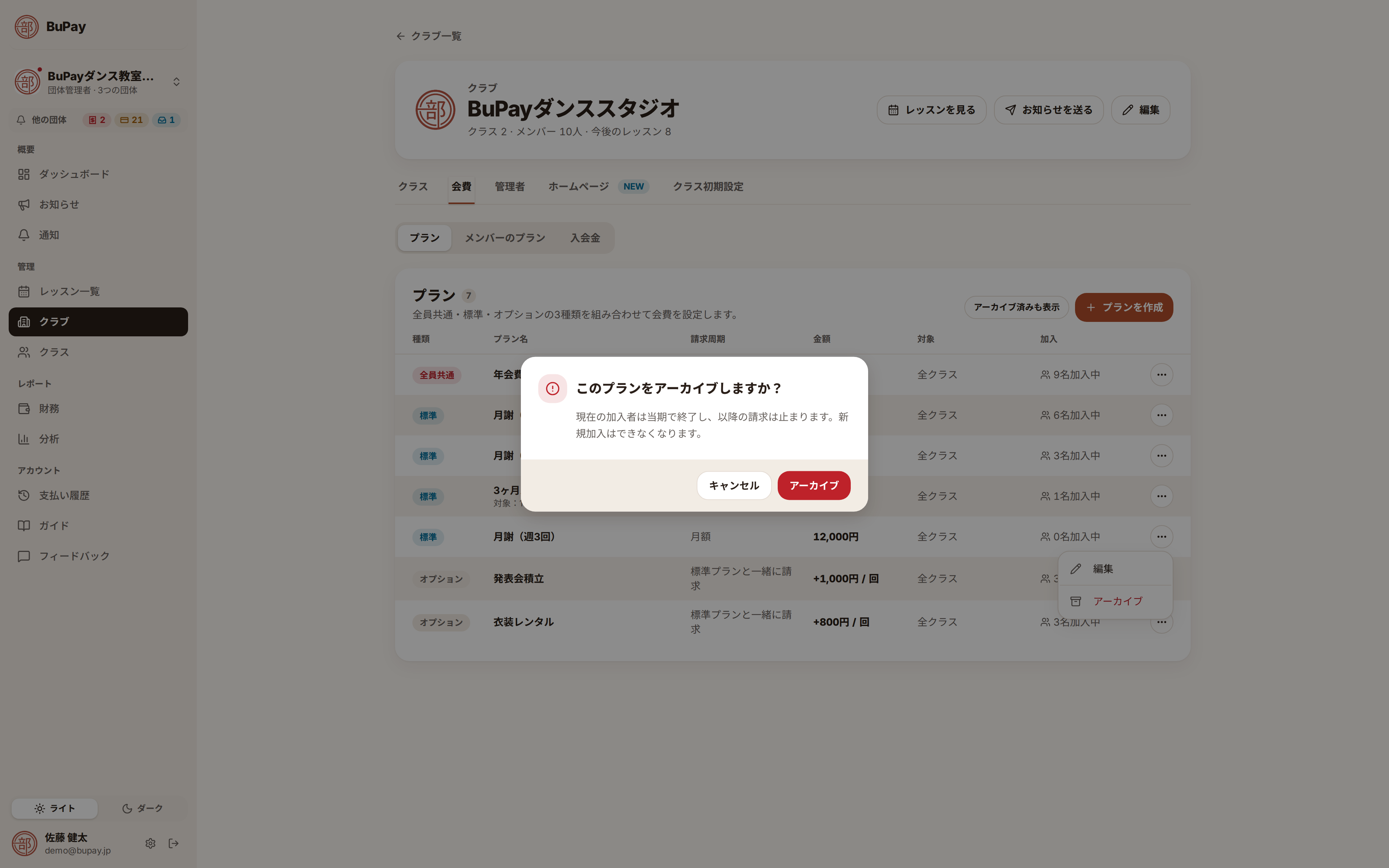The width and height of the screenshot is (1389, 868).
Task: Open 分析 chart item
Action: point(98,439)
